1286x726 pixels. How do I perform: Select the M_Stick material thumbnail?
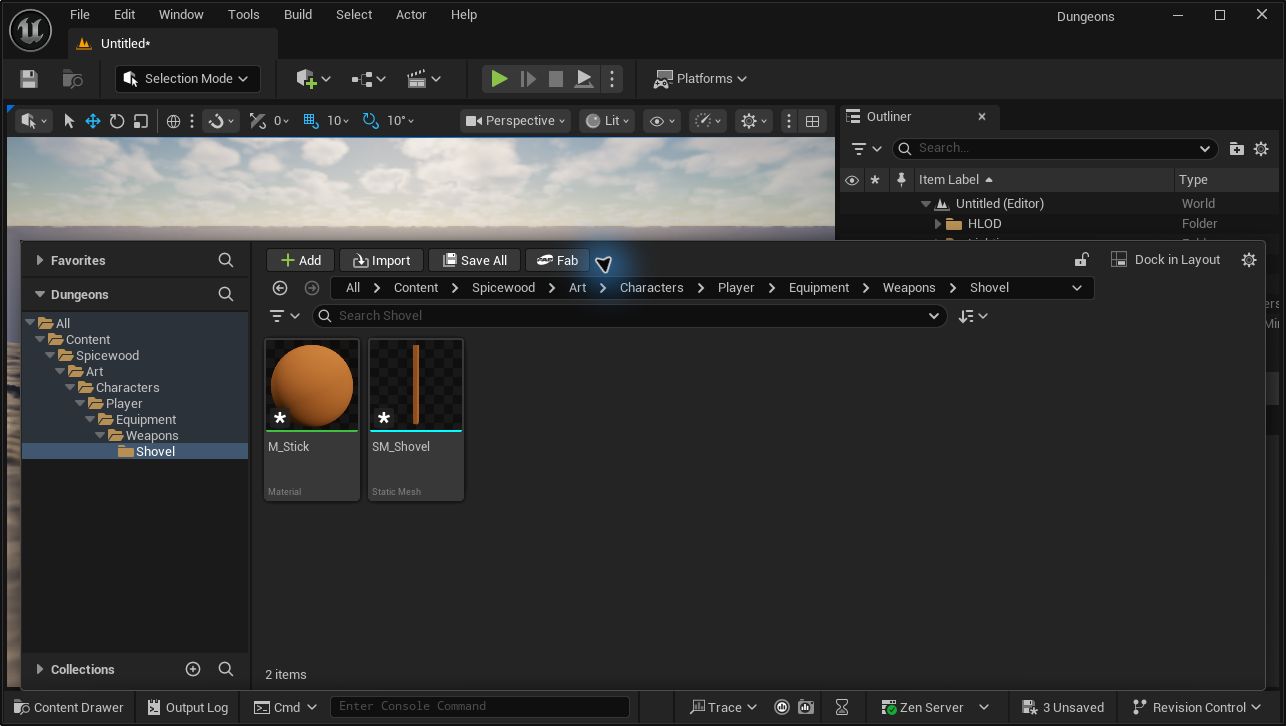[312, 386]
